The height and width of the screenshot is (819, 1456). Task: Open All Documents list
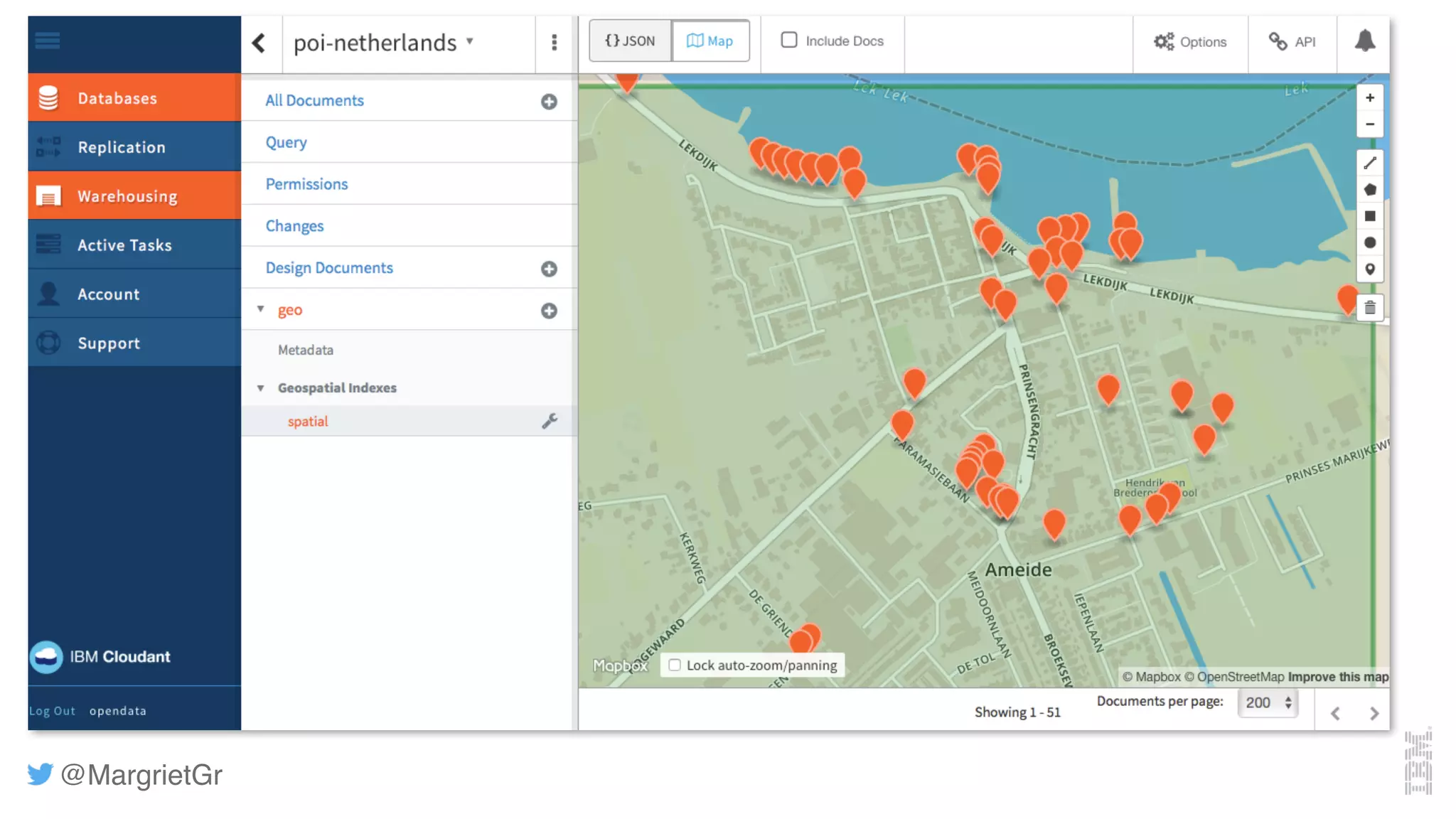[315, 101]
